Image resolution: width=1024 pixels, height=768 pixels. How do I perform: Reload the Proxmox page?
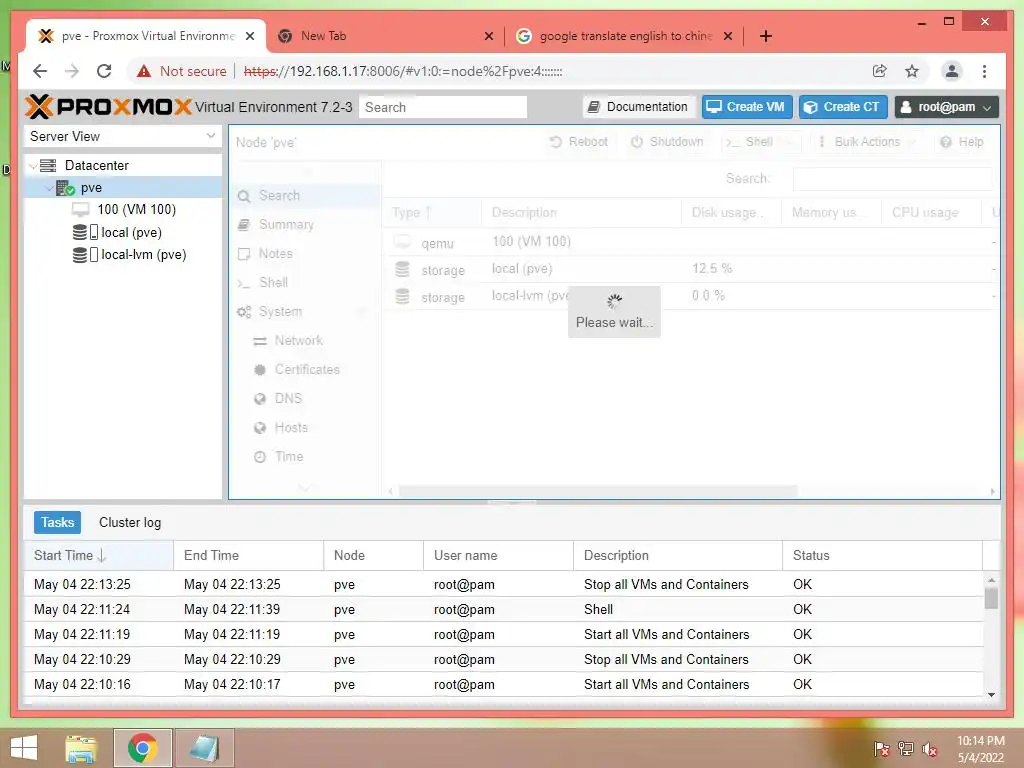[x=104, y=71]
